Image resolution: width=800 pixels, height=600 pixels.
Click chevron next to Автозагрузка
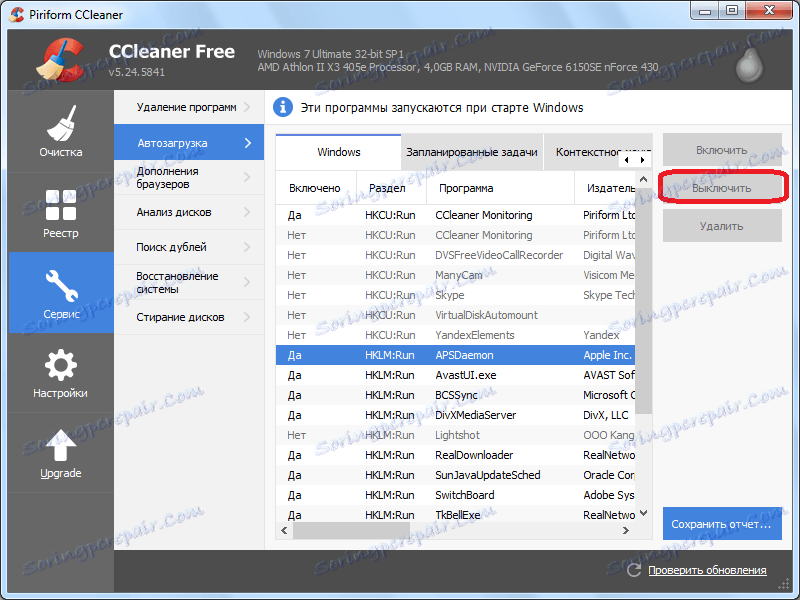pyautogui.click(x=248, y=143)
